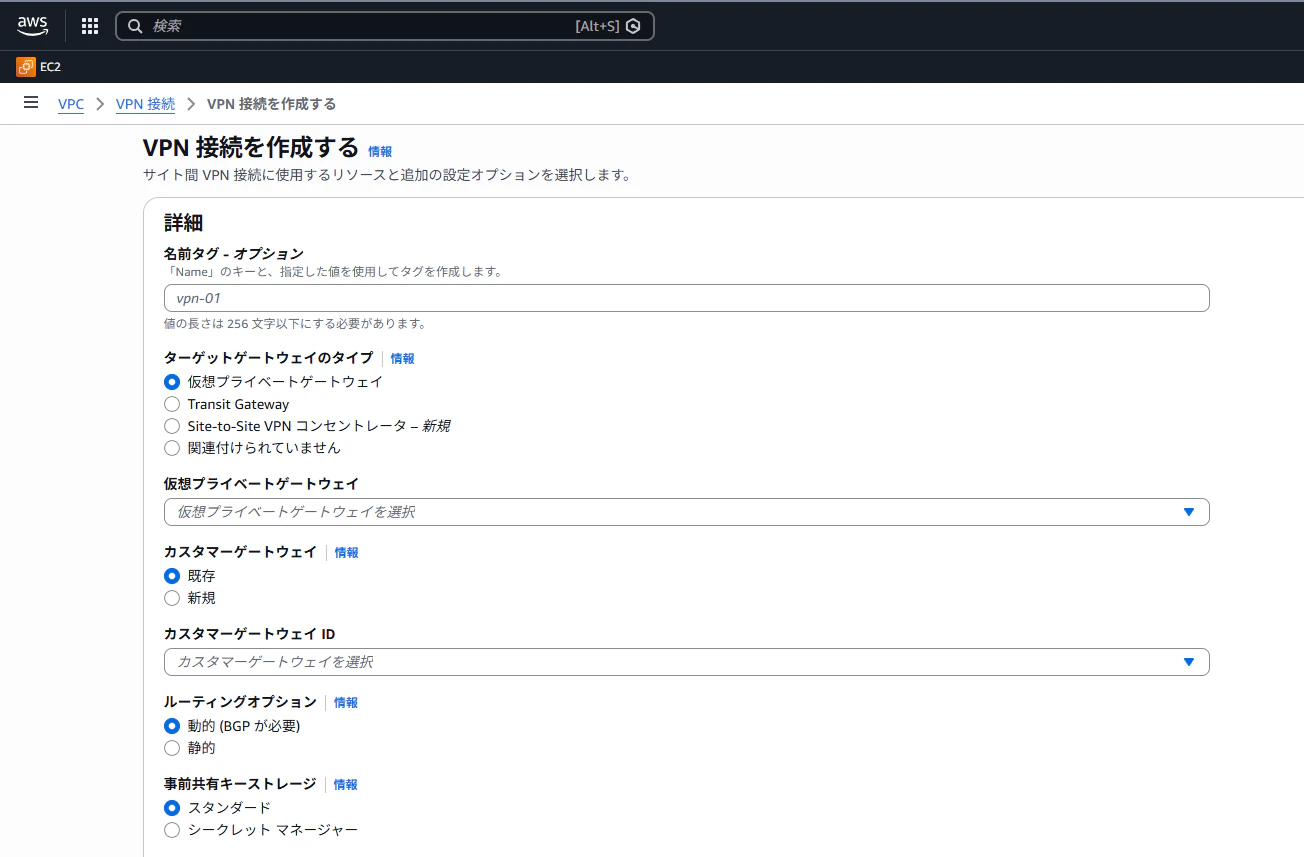Viewport: 1304px width, 857px height.
Task: Select 関連付けられていません radio button
Action: click(x=172, y=448)
